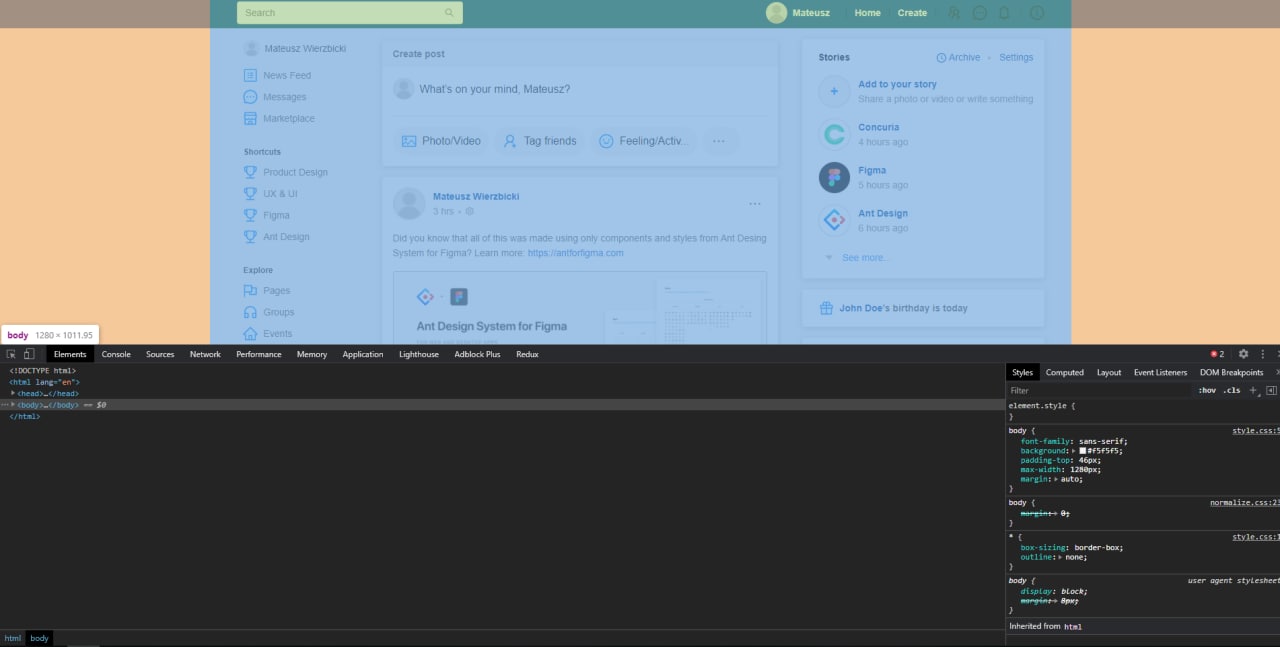Click the Concuria story avatar
Image resolution: width=1280 pixels, height=647 pixels.
click(x=834, y=134)
